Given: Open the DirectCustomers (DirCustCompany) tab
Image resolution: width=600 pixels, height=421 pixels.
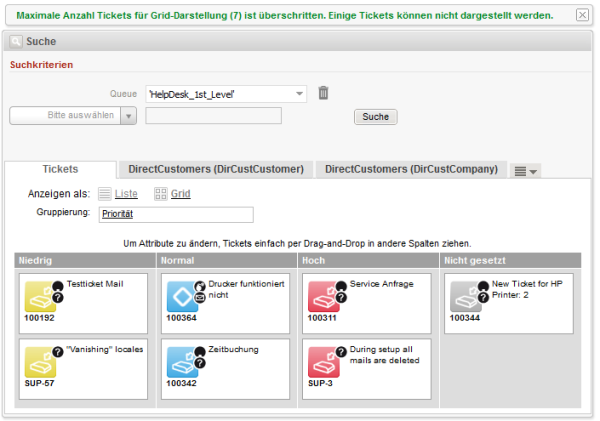Looking at the screenshot, I should pyautogui.click(x=411, y=170).
